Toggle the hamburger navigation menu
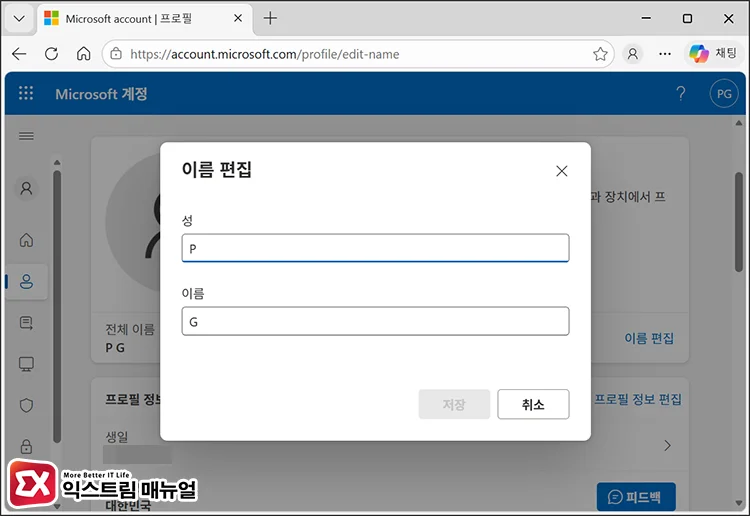Screen dimensions: 750x516 click(x=26, y=136)
